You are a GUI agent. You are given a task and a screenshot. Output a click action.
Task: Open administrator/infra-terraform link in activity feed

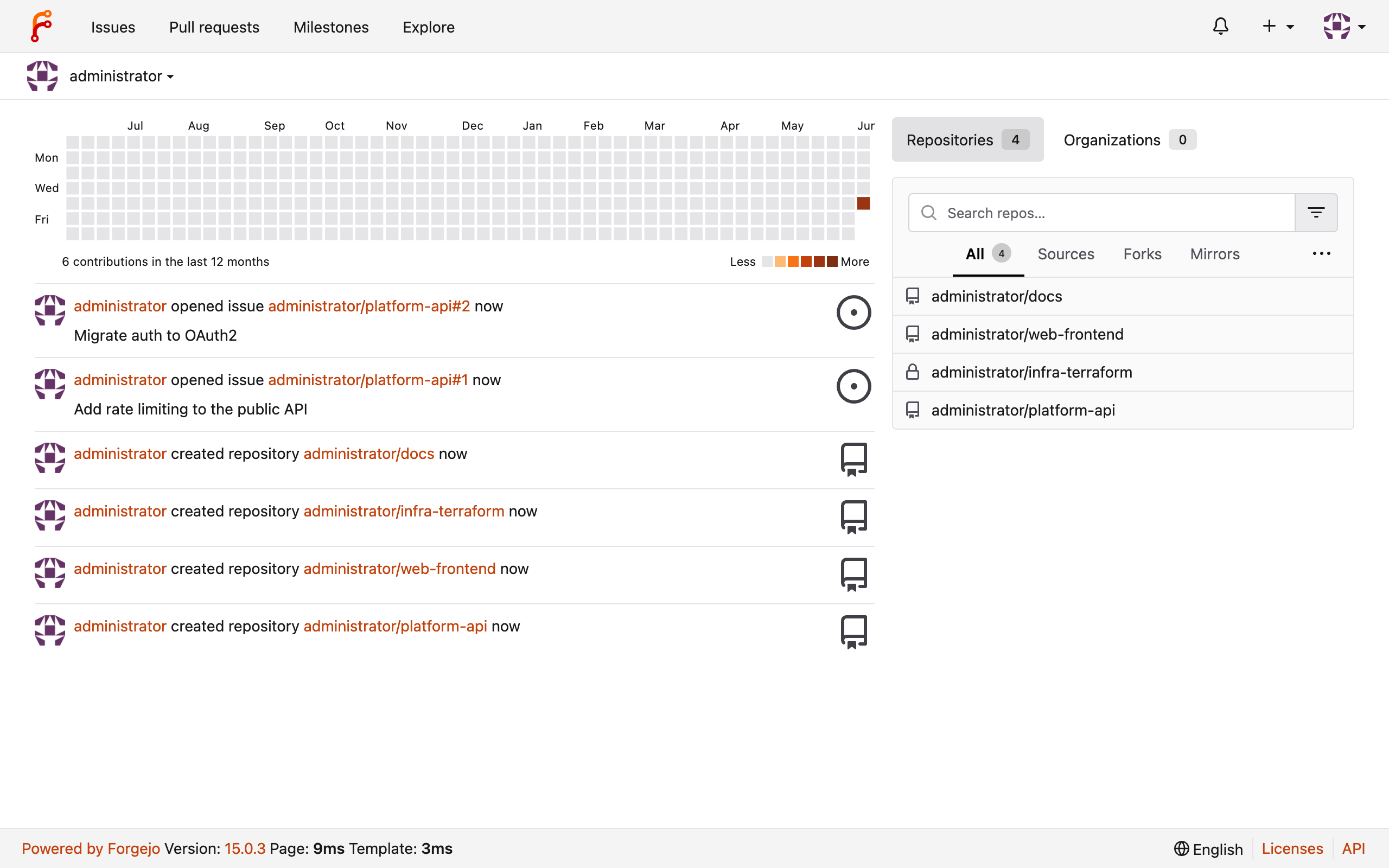[x=404, y=511]
